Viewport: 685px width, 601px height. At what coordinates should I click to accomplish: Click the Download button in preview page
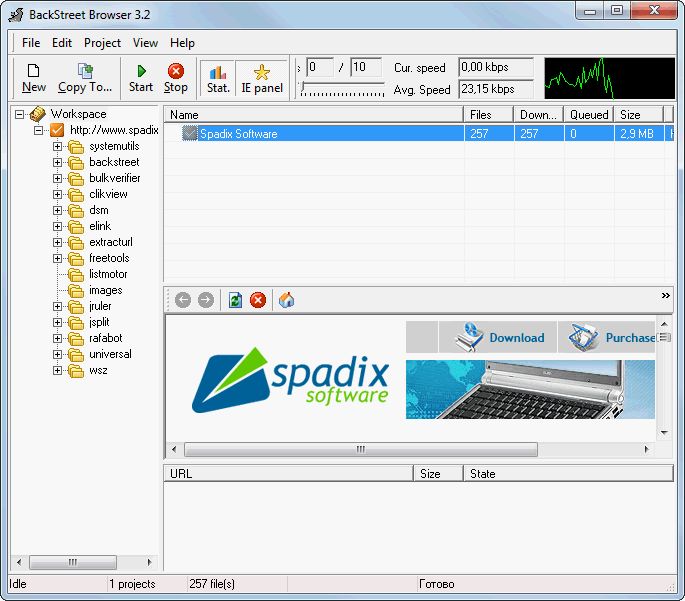click(x=498, y=337)
